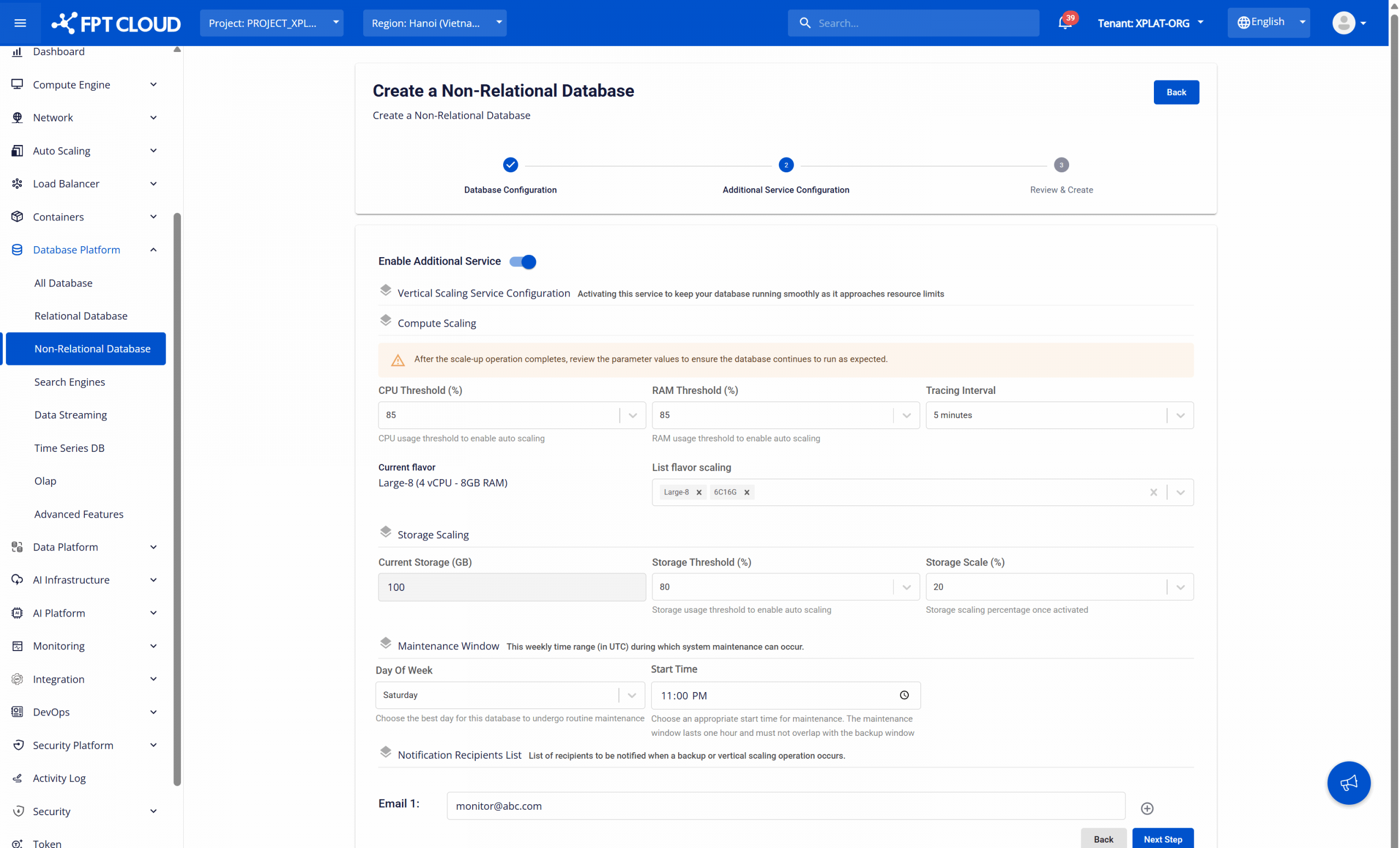Click the hamburger menu icon
This screenshot has width=1400, height=848.
pyautogui.click(x=20, y=23)
